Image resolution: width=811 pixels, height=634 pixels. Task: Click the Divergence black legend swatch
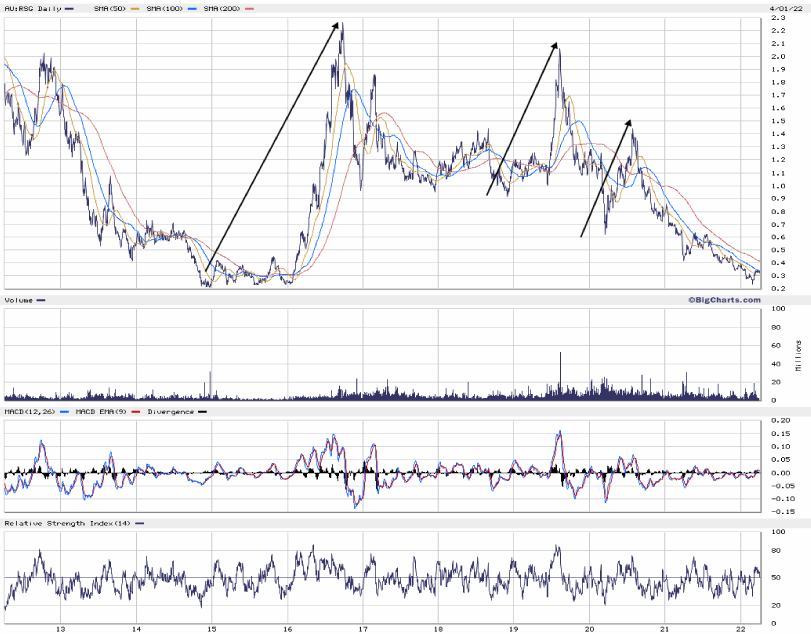click(x=201, y=411)
